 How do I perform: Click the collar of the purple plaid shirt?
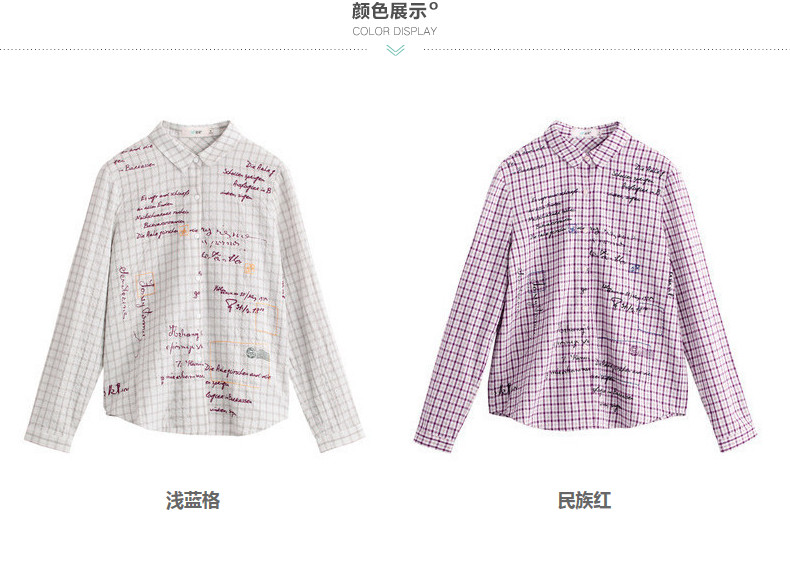[x=584, y=144]
